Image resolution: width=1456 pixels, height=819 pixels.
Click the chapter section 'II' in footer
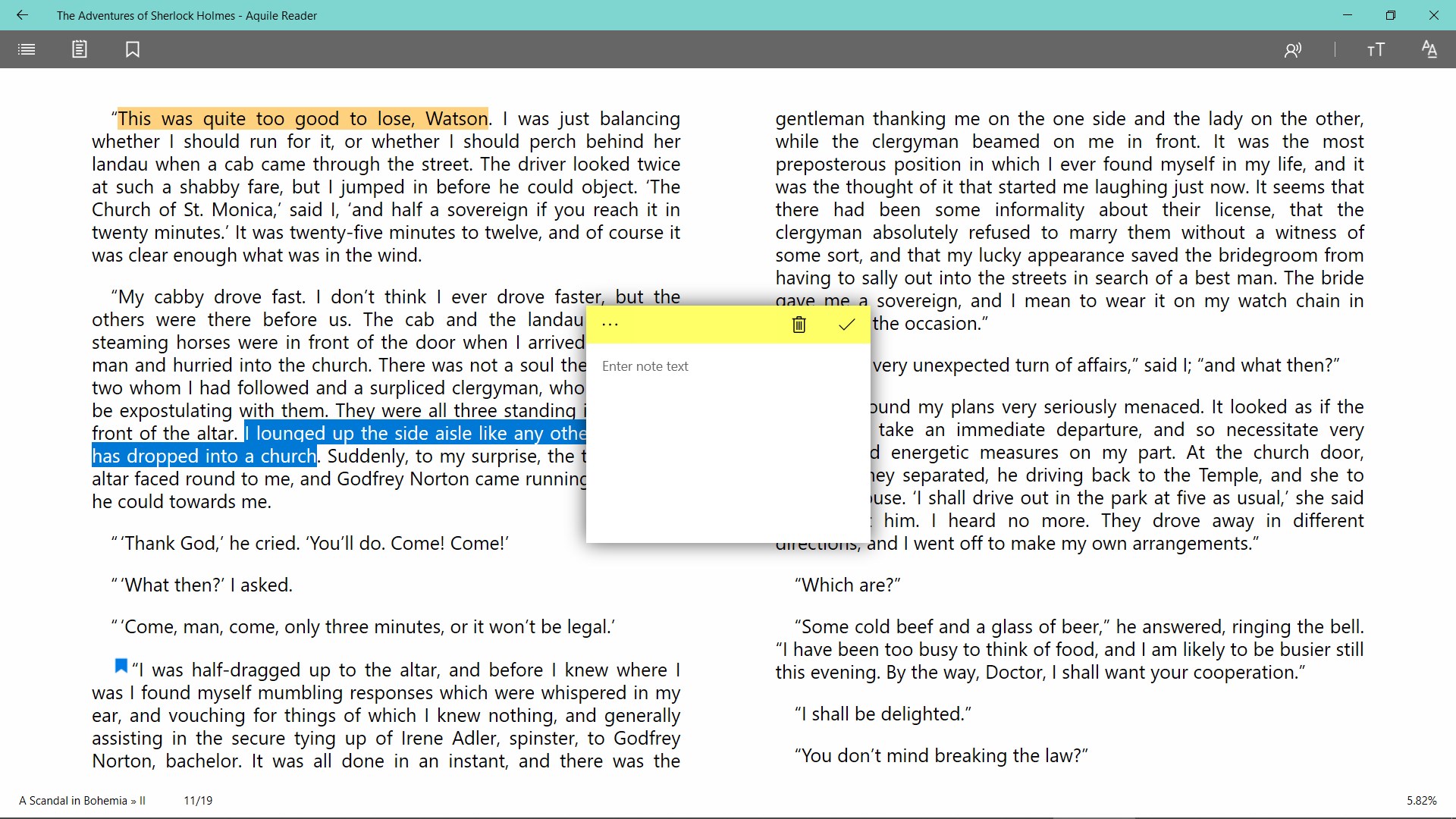[x=143, y=801]
